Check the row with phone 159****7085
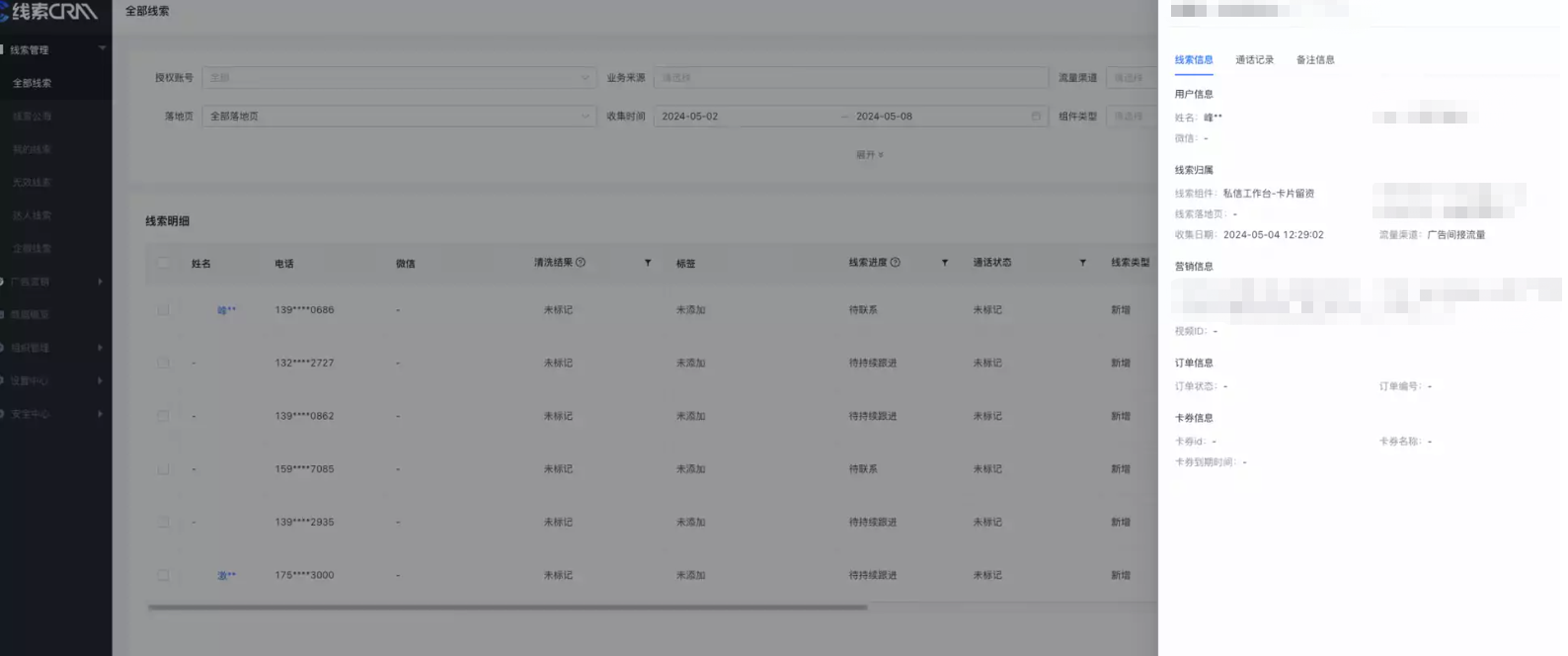The image size is (1568, 656). (x=163, y=469)
